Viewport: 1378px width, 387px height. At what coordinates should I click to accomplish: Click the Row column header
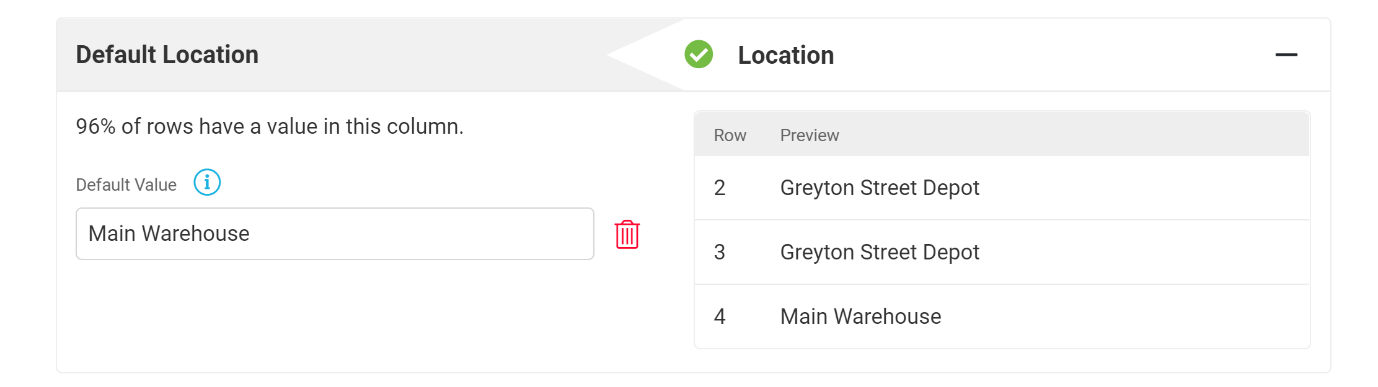[x=730, y=135]
